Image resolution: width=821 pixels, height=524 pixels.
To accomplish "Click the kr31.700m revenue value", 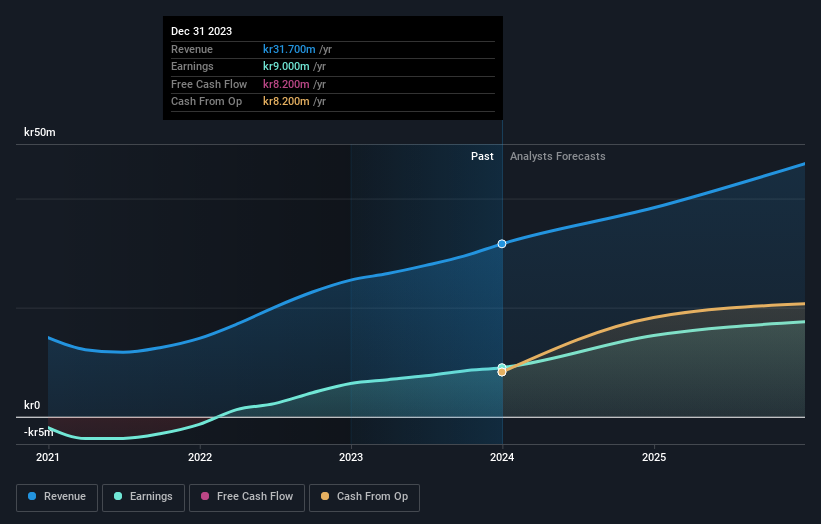I will pyautogui.click(x=289, y=49).
